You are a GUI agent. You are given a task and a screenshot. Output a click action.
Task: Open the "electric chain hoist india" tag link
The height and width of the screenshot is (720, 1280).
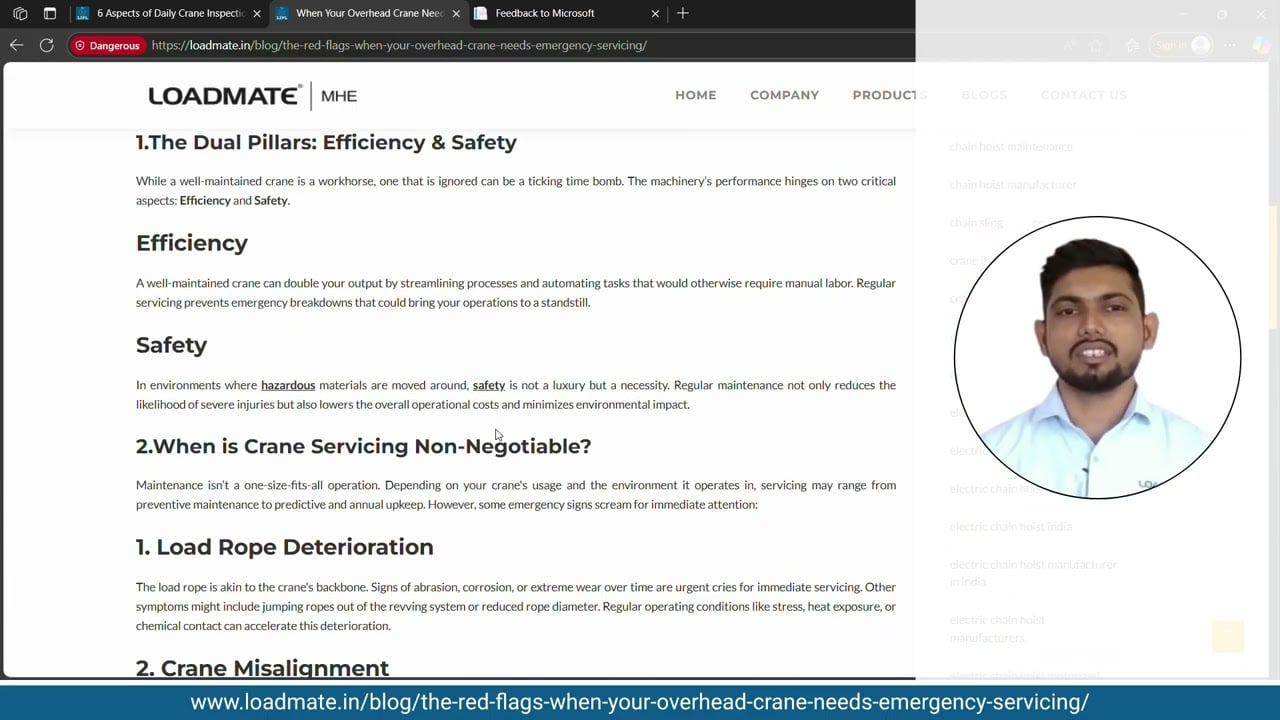point(1010,527)
